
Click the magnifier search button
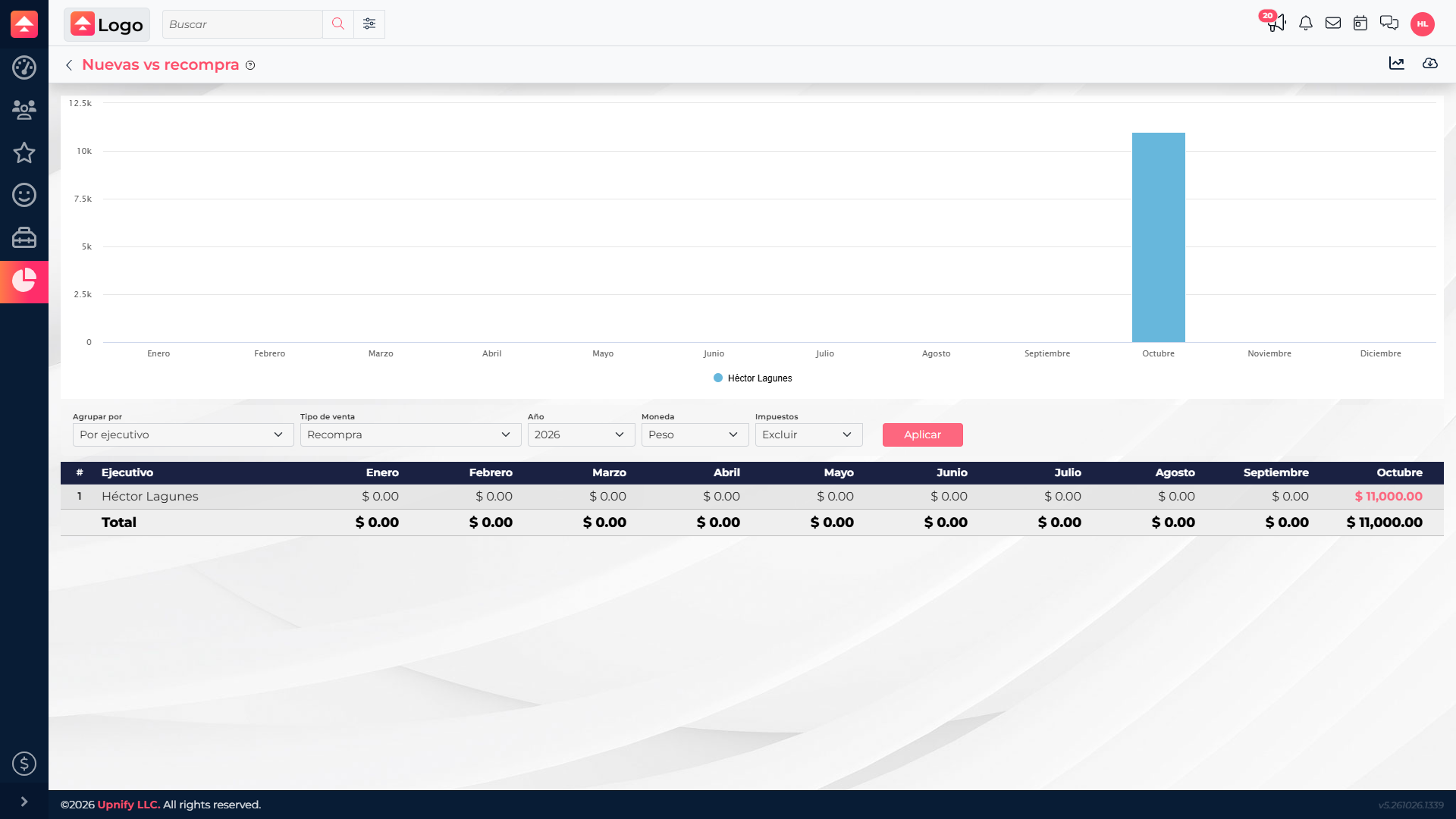pyautogui.click(x=338, y=24)
